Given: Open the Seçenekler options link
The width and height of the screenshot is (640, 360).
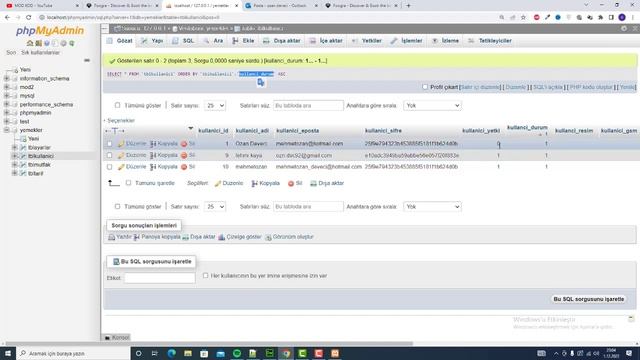Looking at the screenshot, I should pos(121,120).
